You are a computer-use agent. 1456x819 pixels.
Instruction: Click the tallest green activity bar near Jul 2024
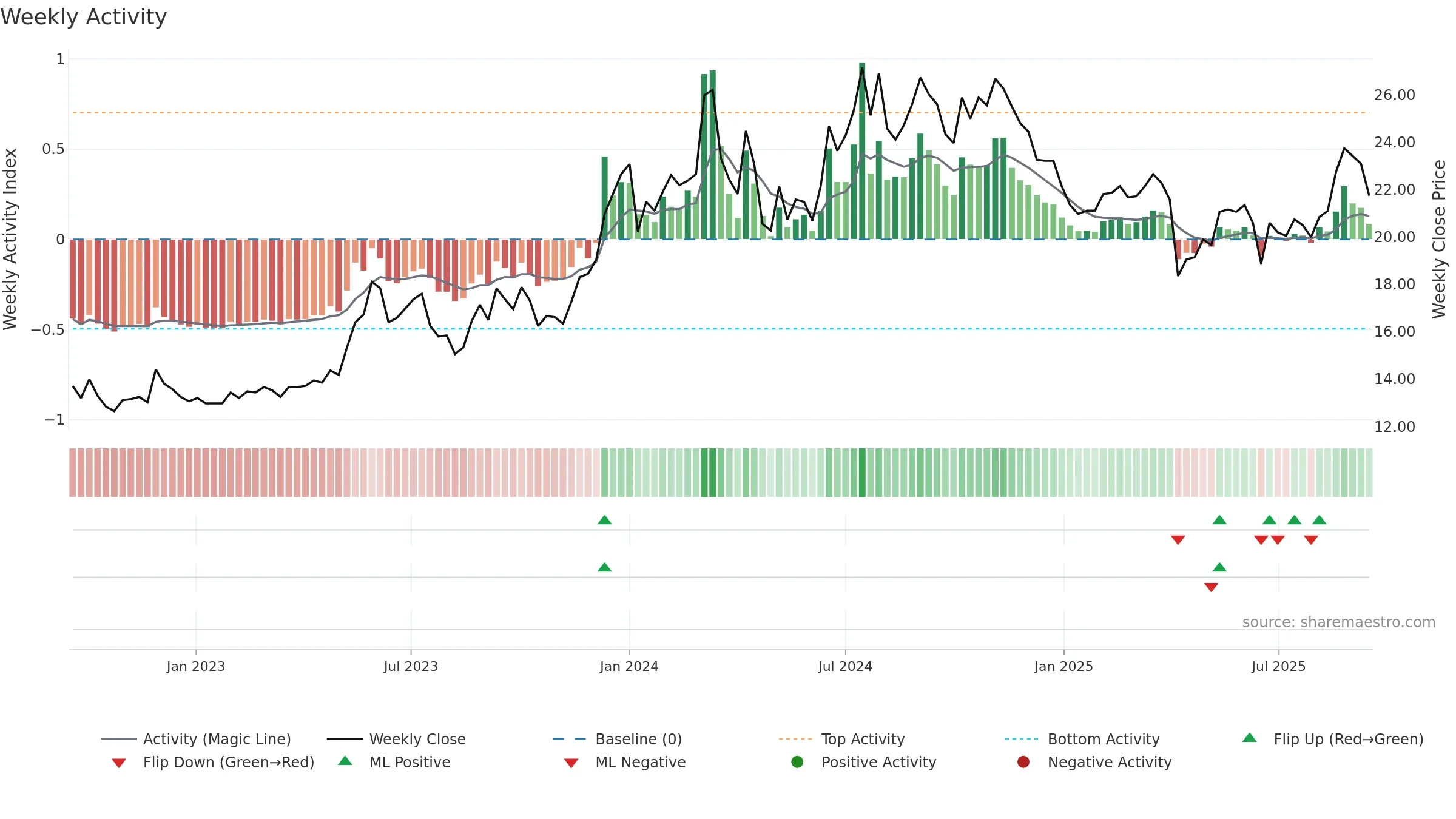coord(862,151)
